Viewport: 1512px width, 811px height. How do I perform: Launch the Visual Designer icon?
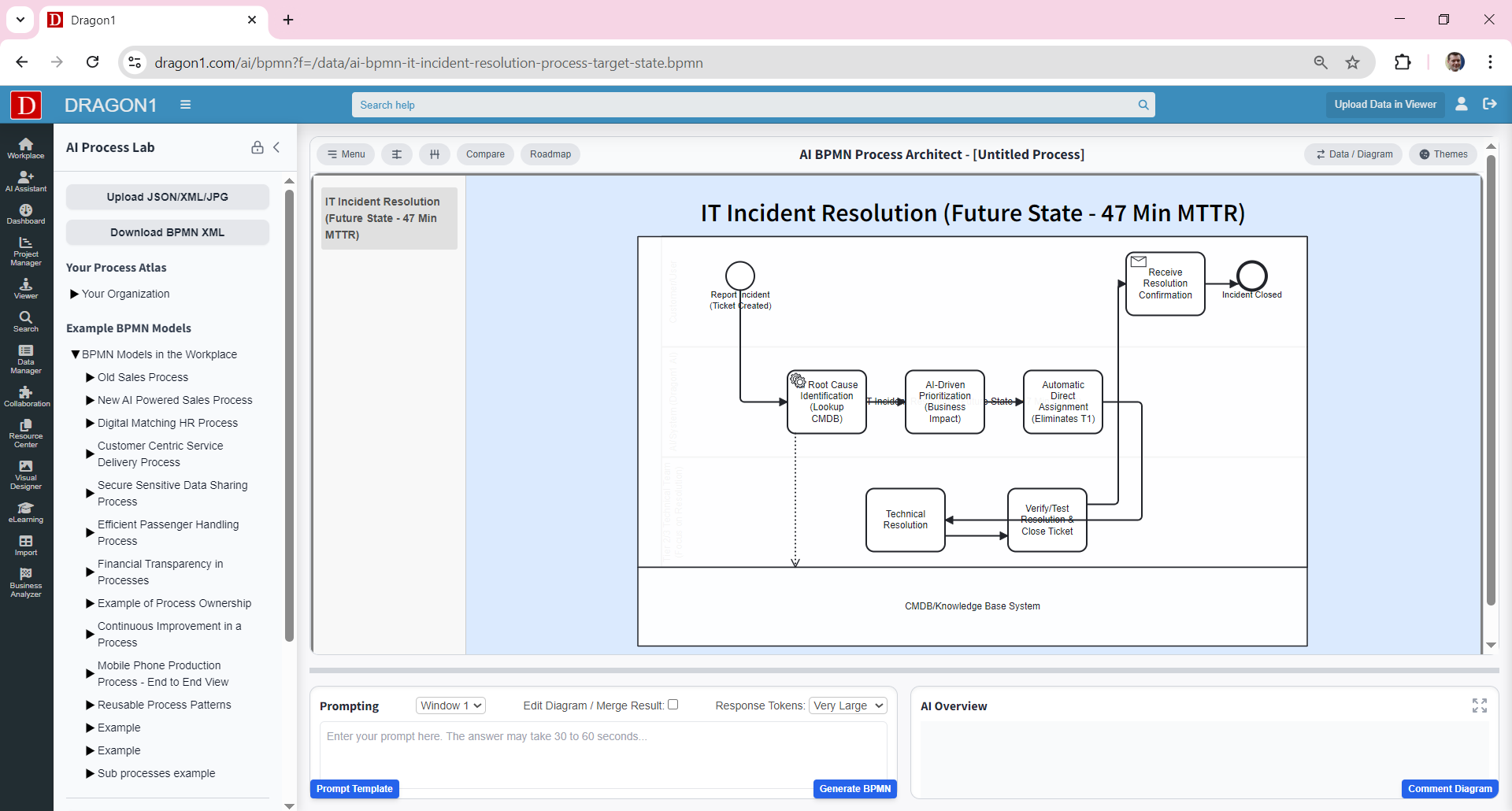point(25,473)
